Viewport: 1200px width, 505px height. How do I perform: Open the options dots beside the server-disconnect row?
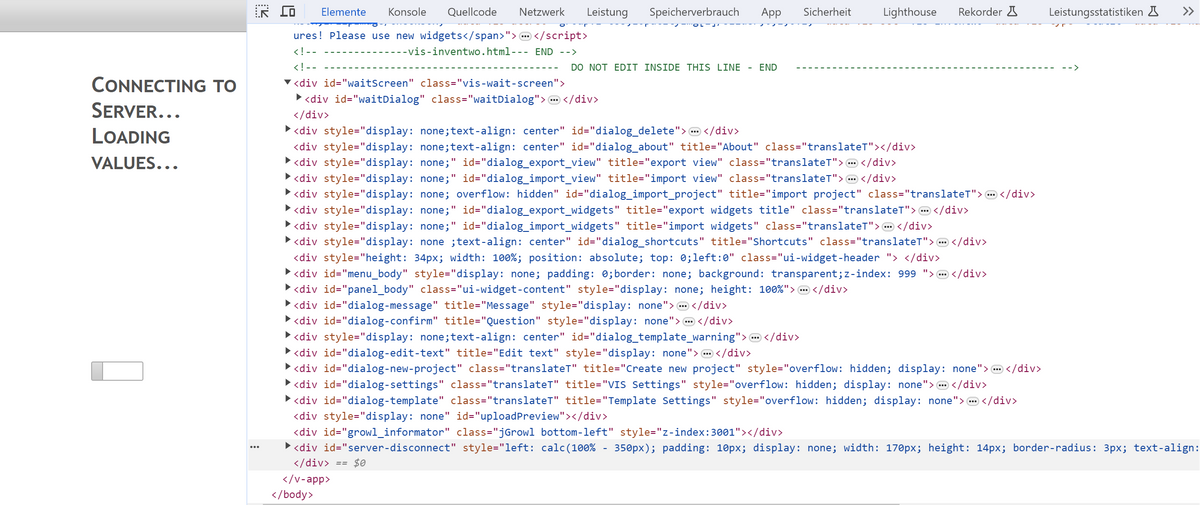pyautogui.click(x=255, y=448)
